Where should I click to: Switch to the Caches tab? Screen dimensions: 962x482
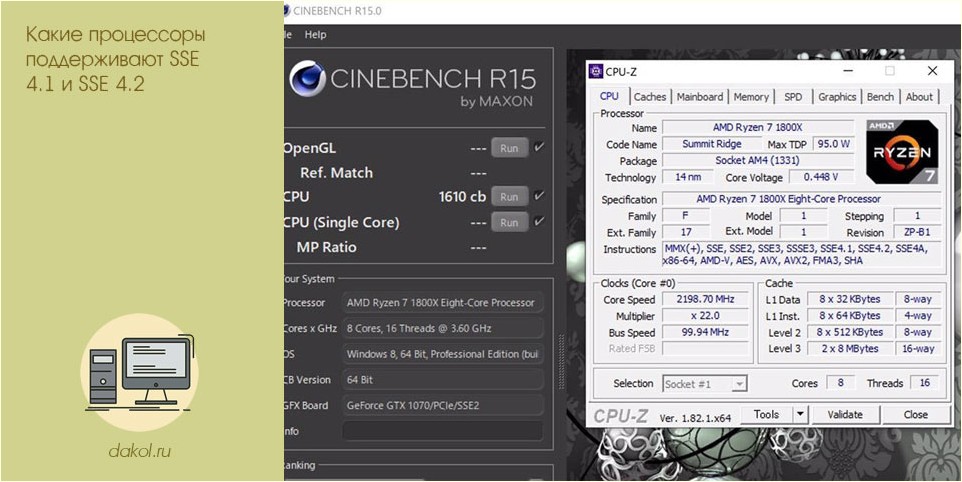[x=650, y=97]
